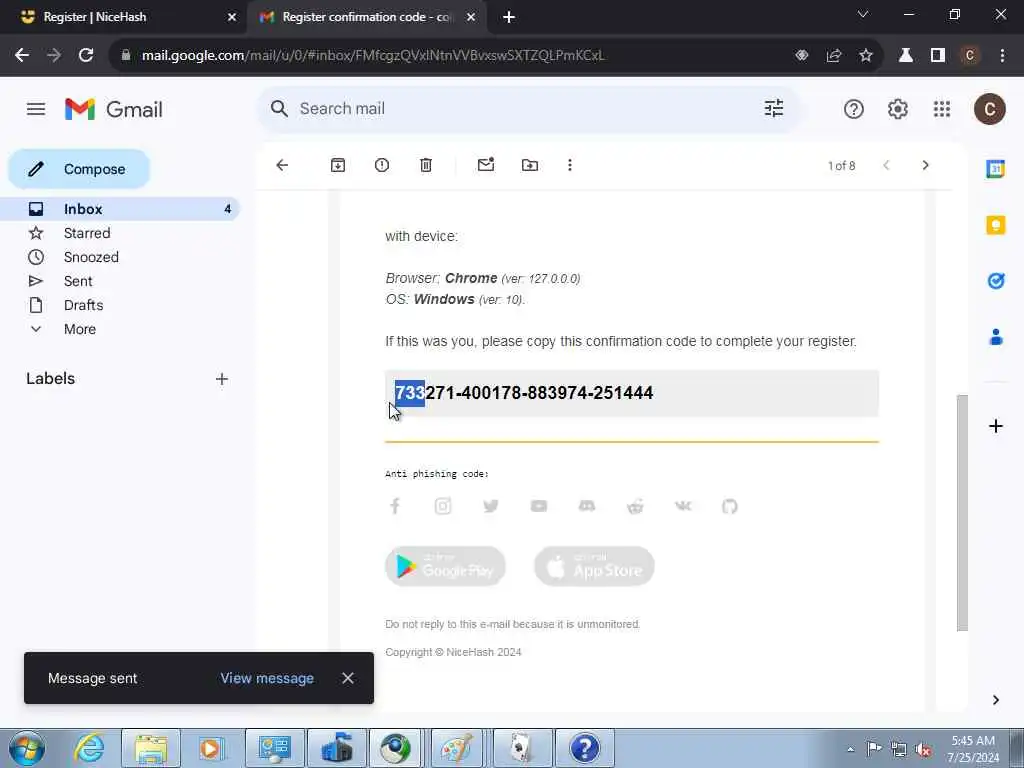Select the Register confirmation code tab

tap(367, 17)
